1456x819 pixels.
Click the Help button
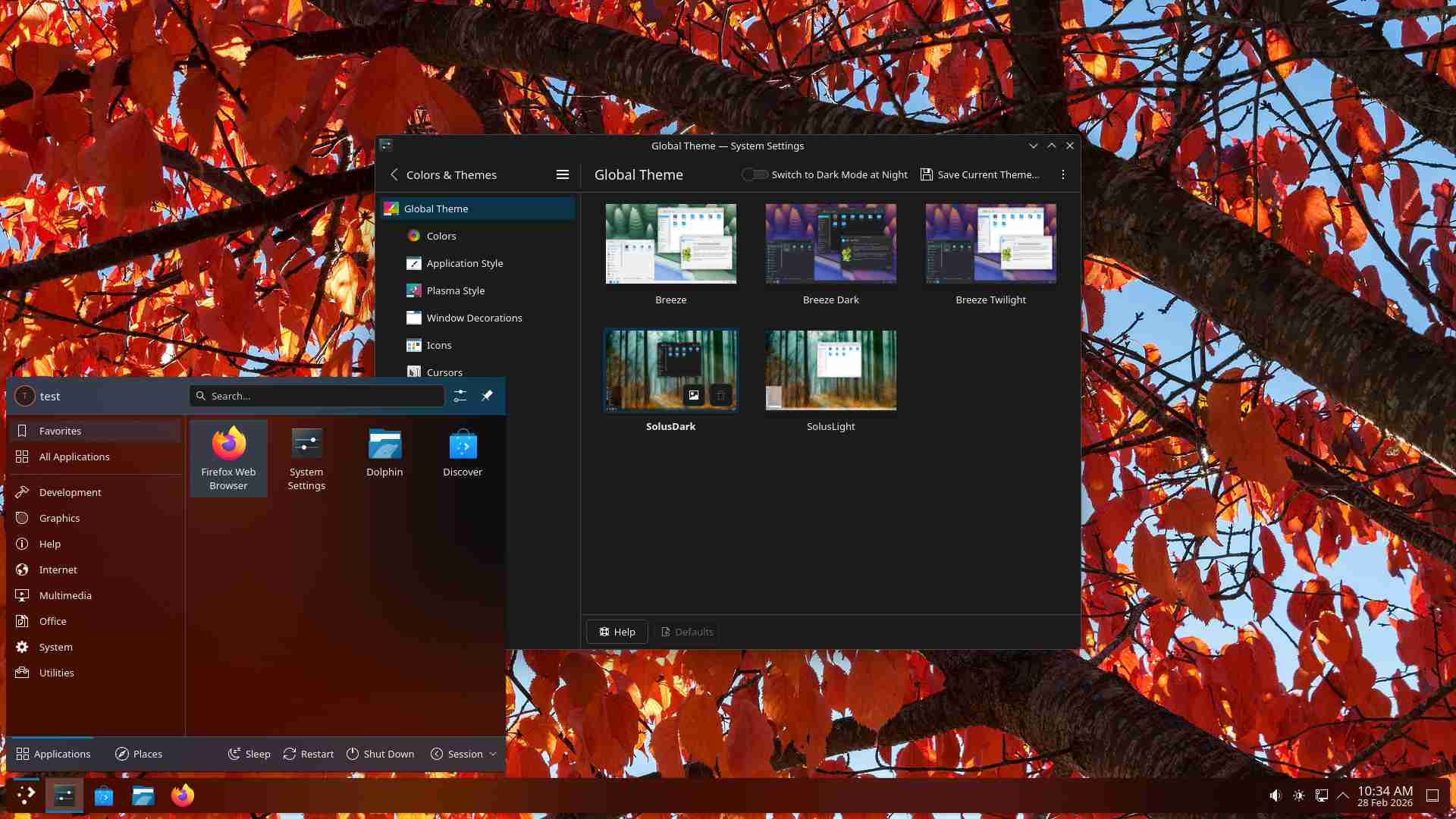pos(617,632)
